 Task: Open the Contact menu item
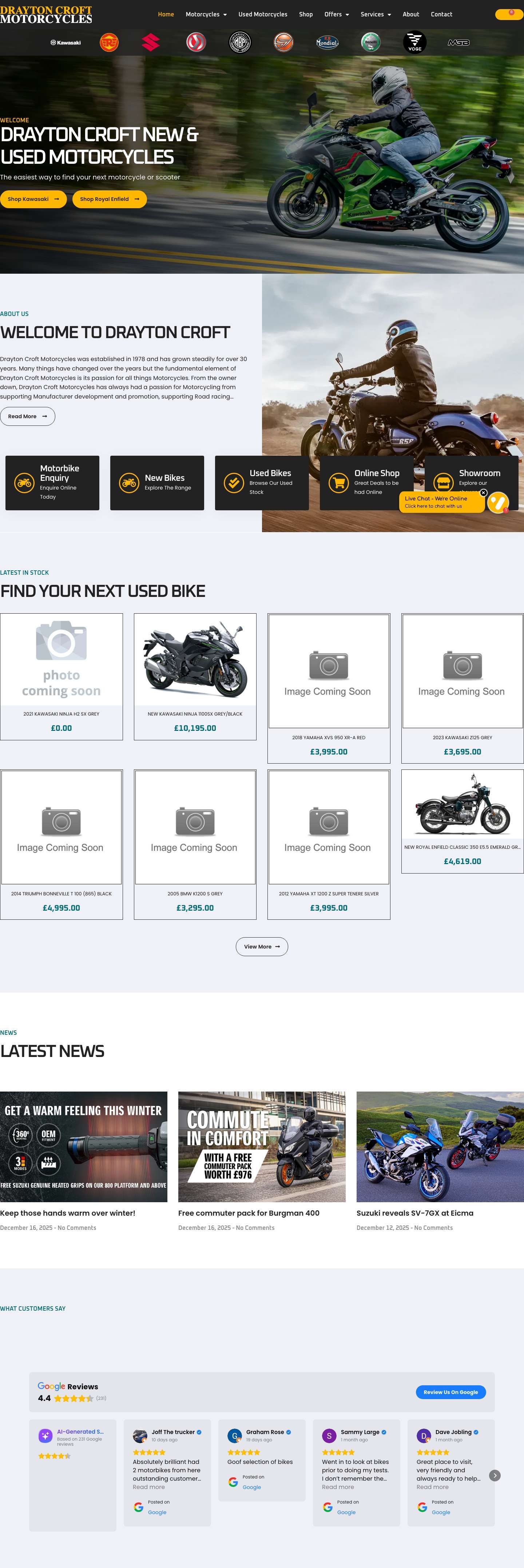click(441, 14)
